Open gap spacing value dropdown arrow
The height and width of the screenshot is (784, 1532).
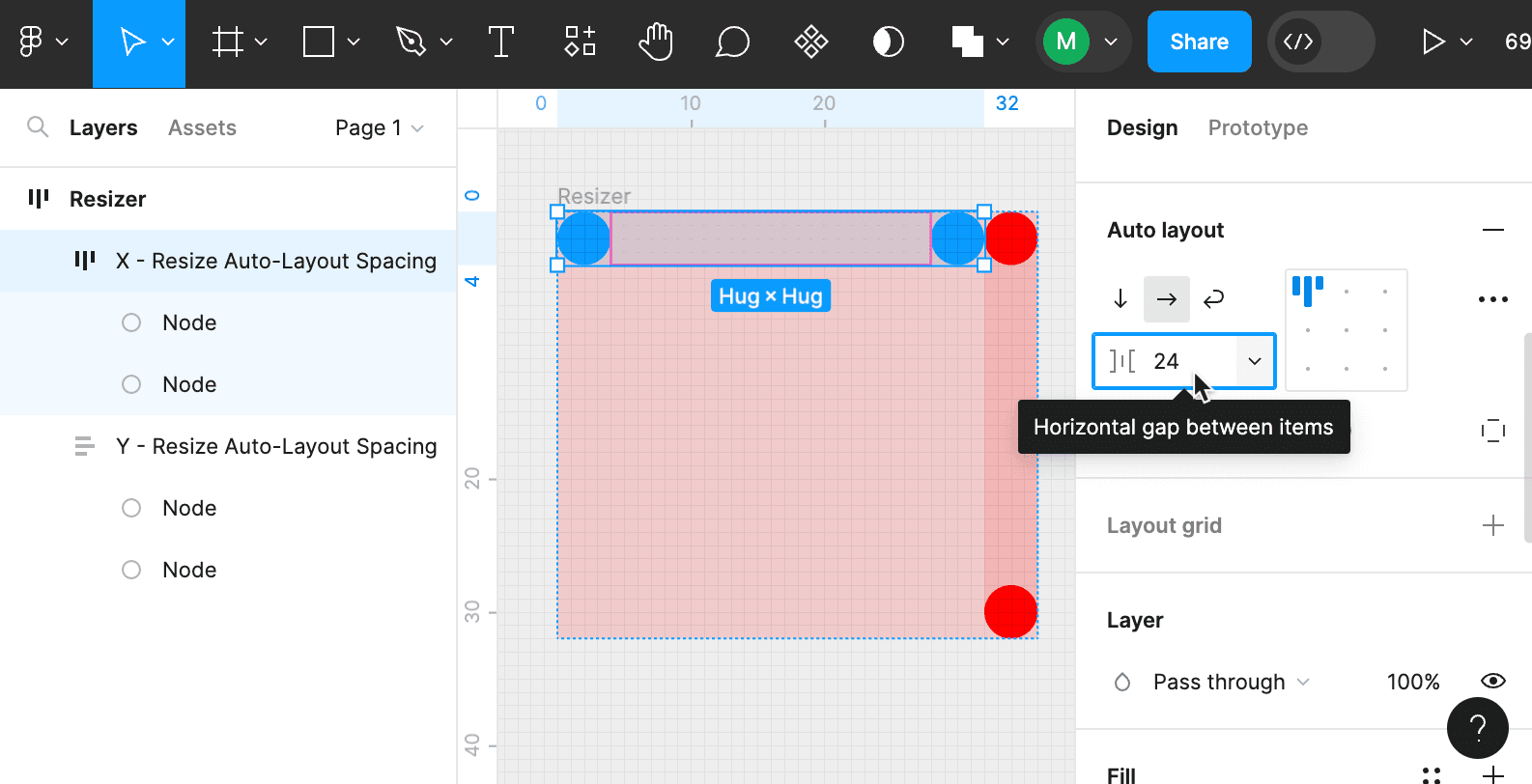coord(1255,361)
